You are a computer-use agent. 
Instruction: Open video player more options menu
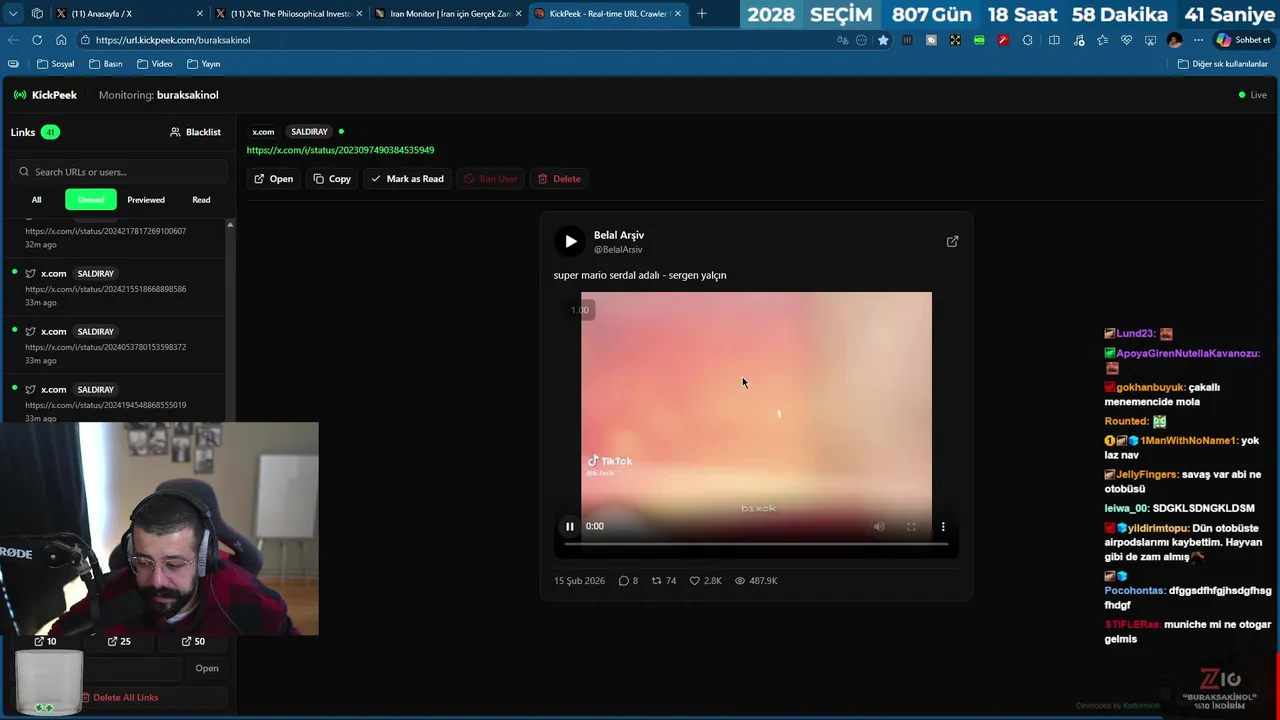pos(942,526)
